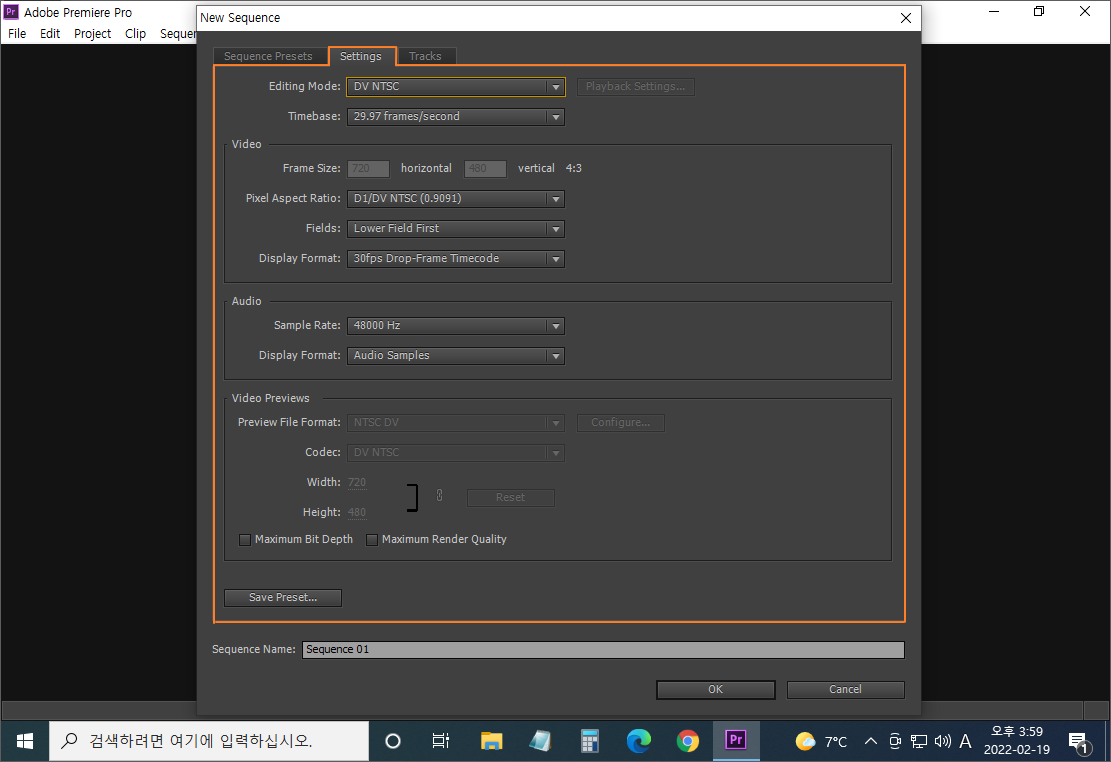This screenshot has height=762, width=1111.
Task: Open Pixel Aspect Ratio dropdown
Action: click(x=456, y=199)
